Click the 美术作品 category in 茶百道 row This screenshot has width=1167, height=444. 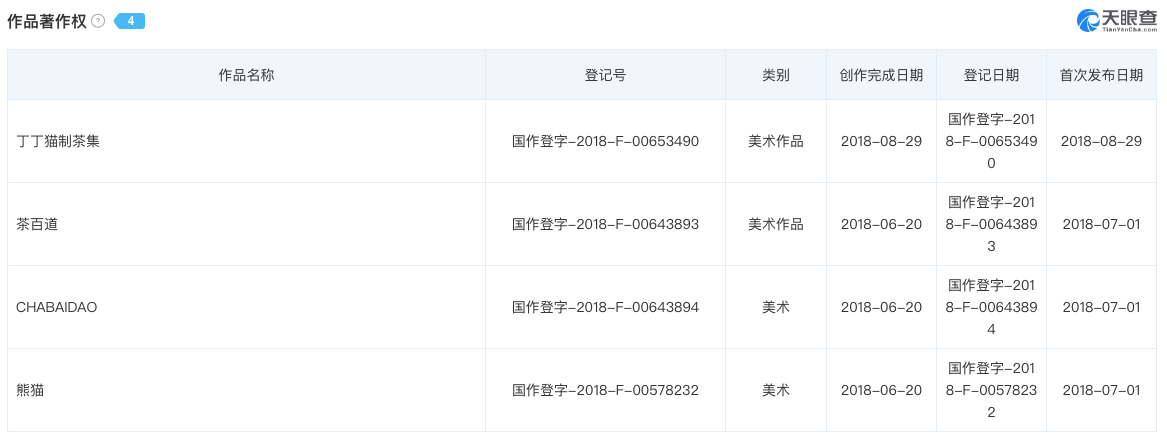point(775,224)
